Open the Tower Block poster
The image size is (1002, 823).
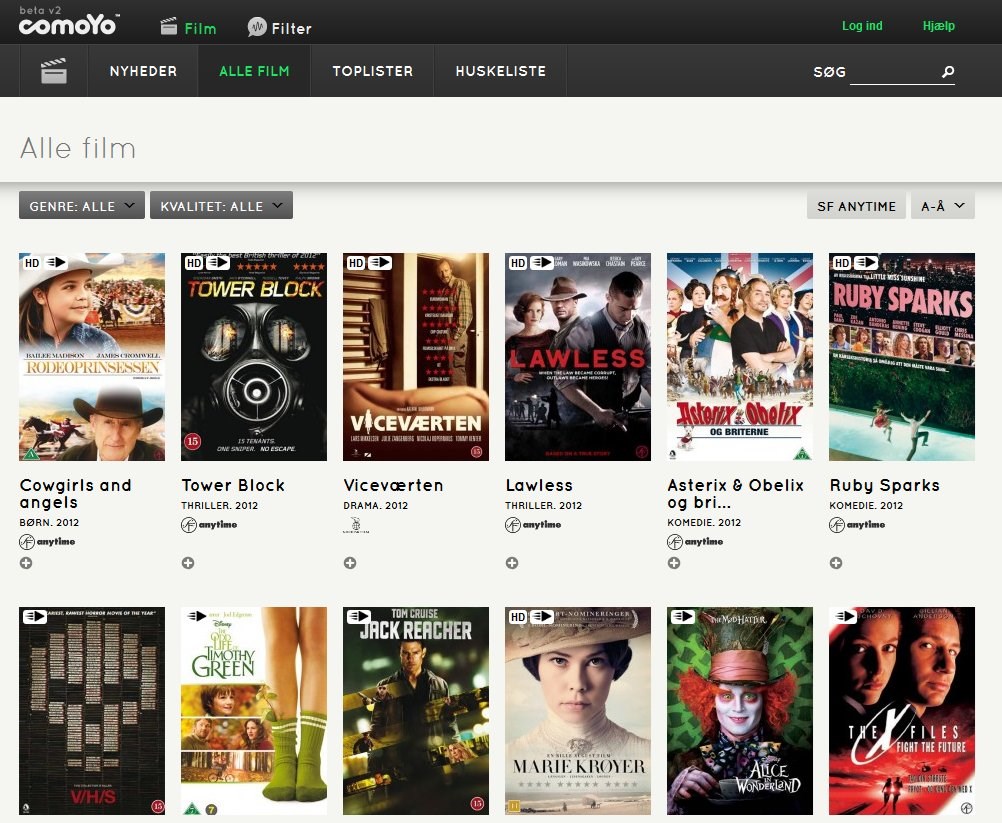254,357
